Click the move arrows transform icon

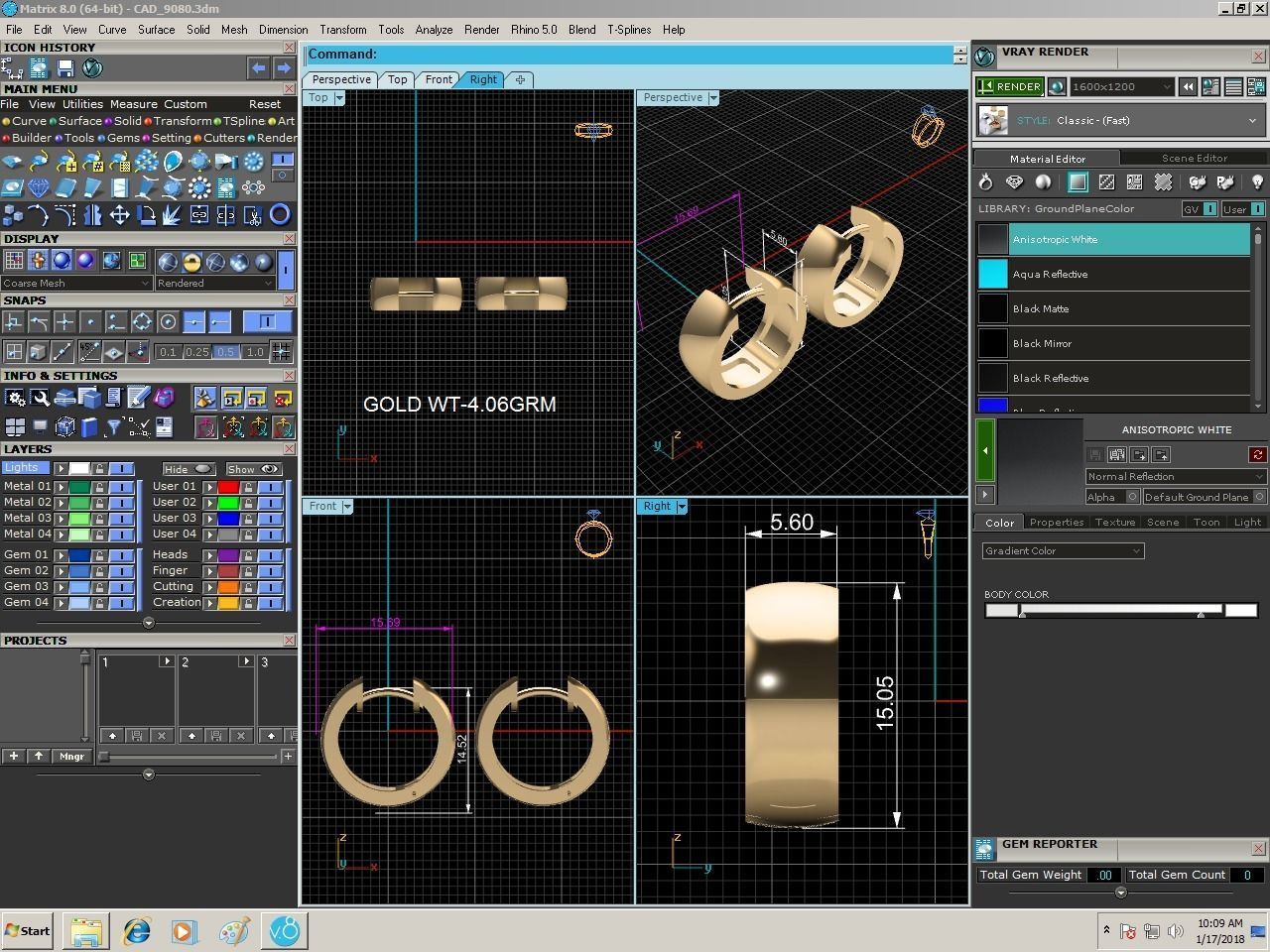click(119, 214)
